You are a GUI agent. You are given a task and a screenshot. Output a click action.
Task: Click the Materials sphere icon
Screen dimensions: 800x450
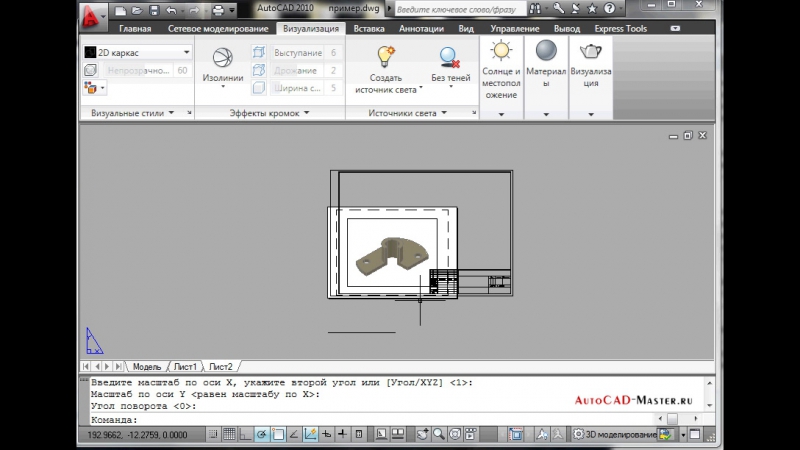[546, 52]
